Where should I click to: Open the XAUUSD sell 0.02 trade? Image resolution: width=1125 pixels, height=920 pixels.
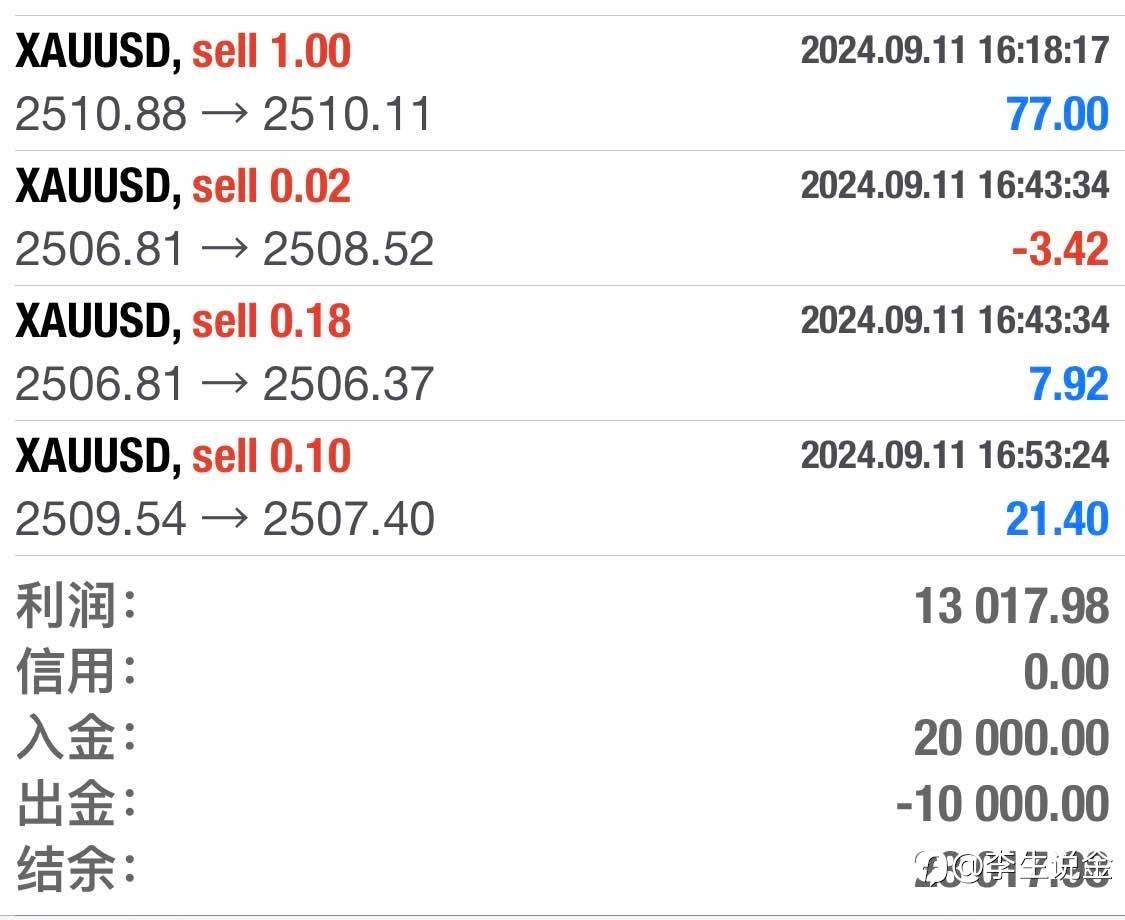183,187
